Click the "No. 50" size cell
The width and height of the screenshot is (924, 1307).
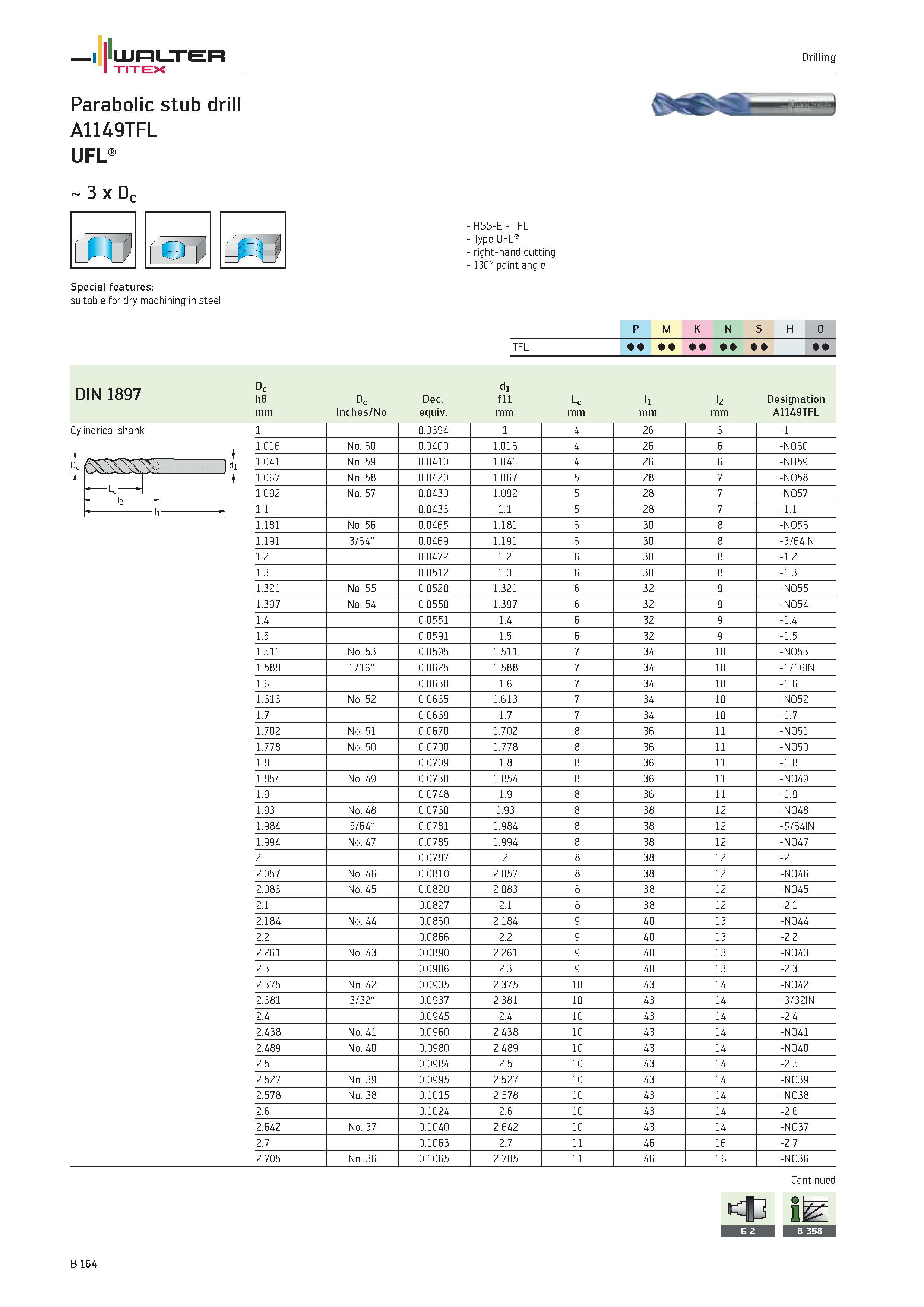361,747
